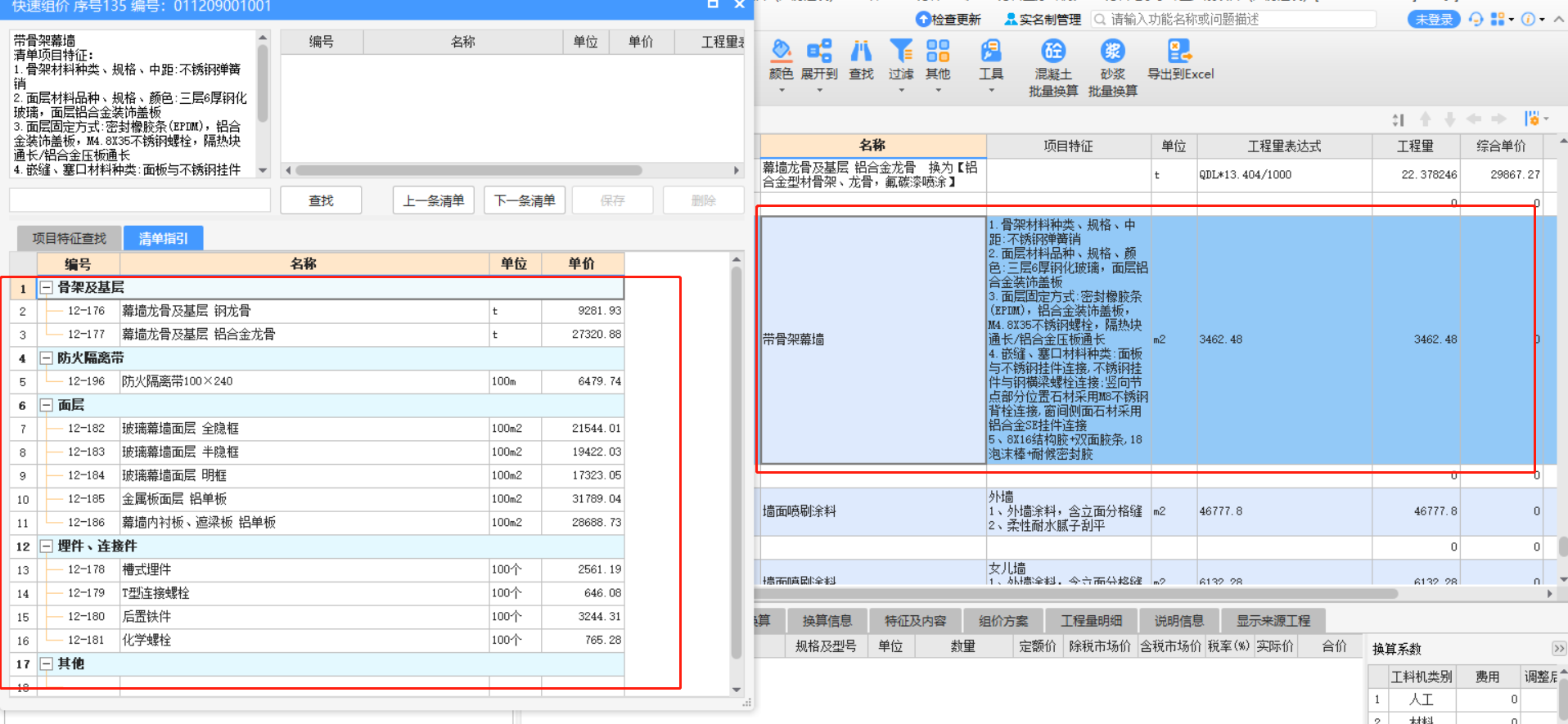Select row 12-183 玻璃幕墙面层 半隐框
Viewport: 1568px width, 724px height.
point(317,452)
